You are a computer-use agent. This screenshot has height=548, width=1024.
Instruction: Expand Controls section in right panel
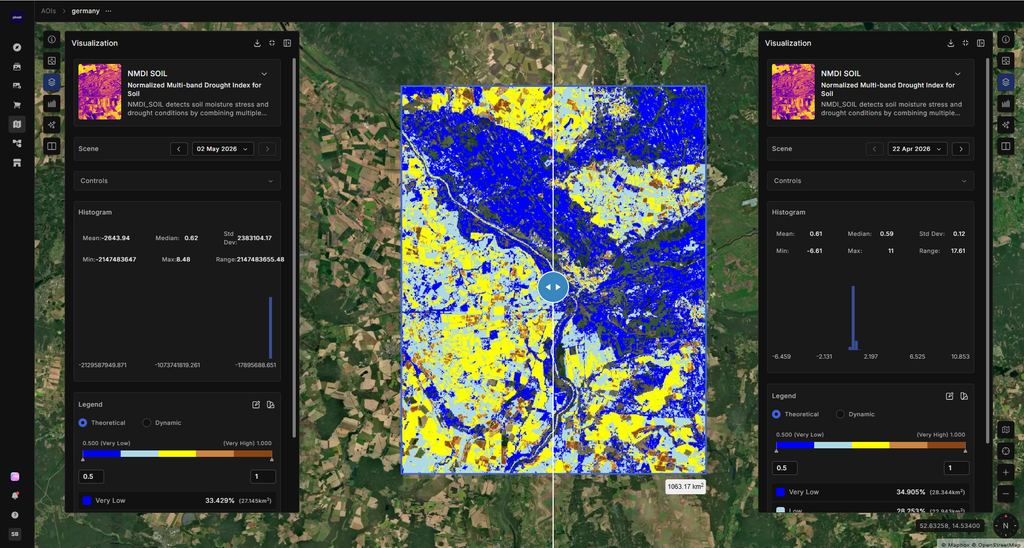pos(871,181)
